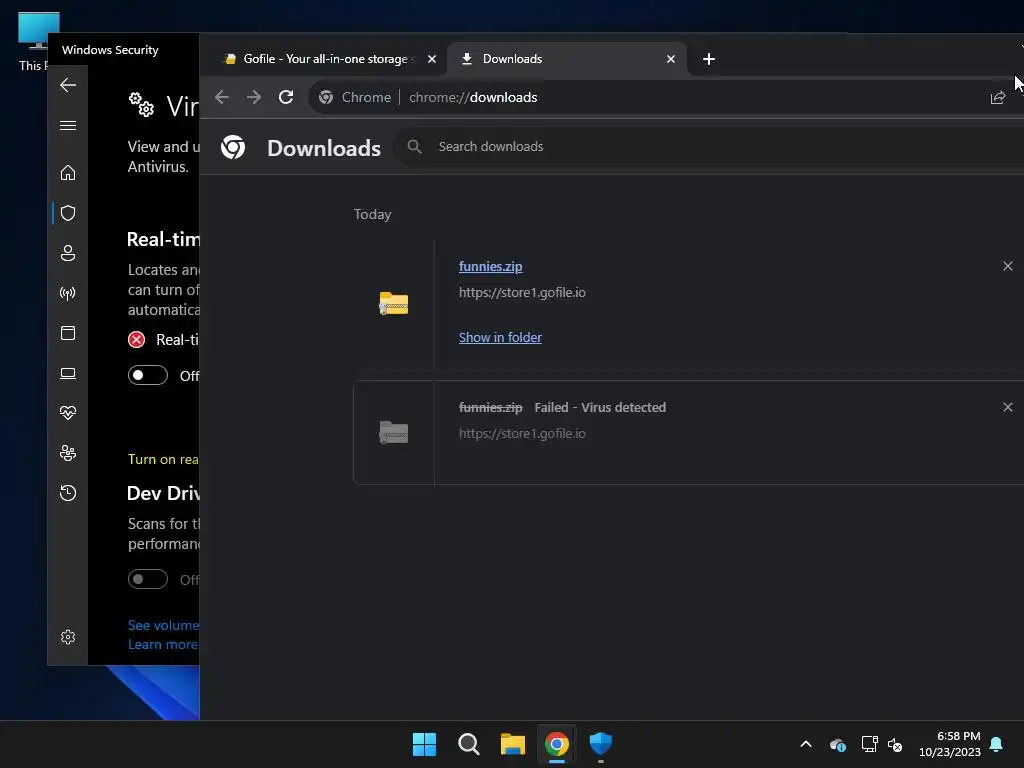Image resolution: width=1024 pixels, height=768 pixels.
Task: Click the search magnifier in downloads search
Action: tap(415, 146)
